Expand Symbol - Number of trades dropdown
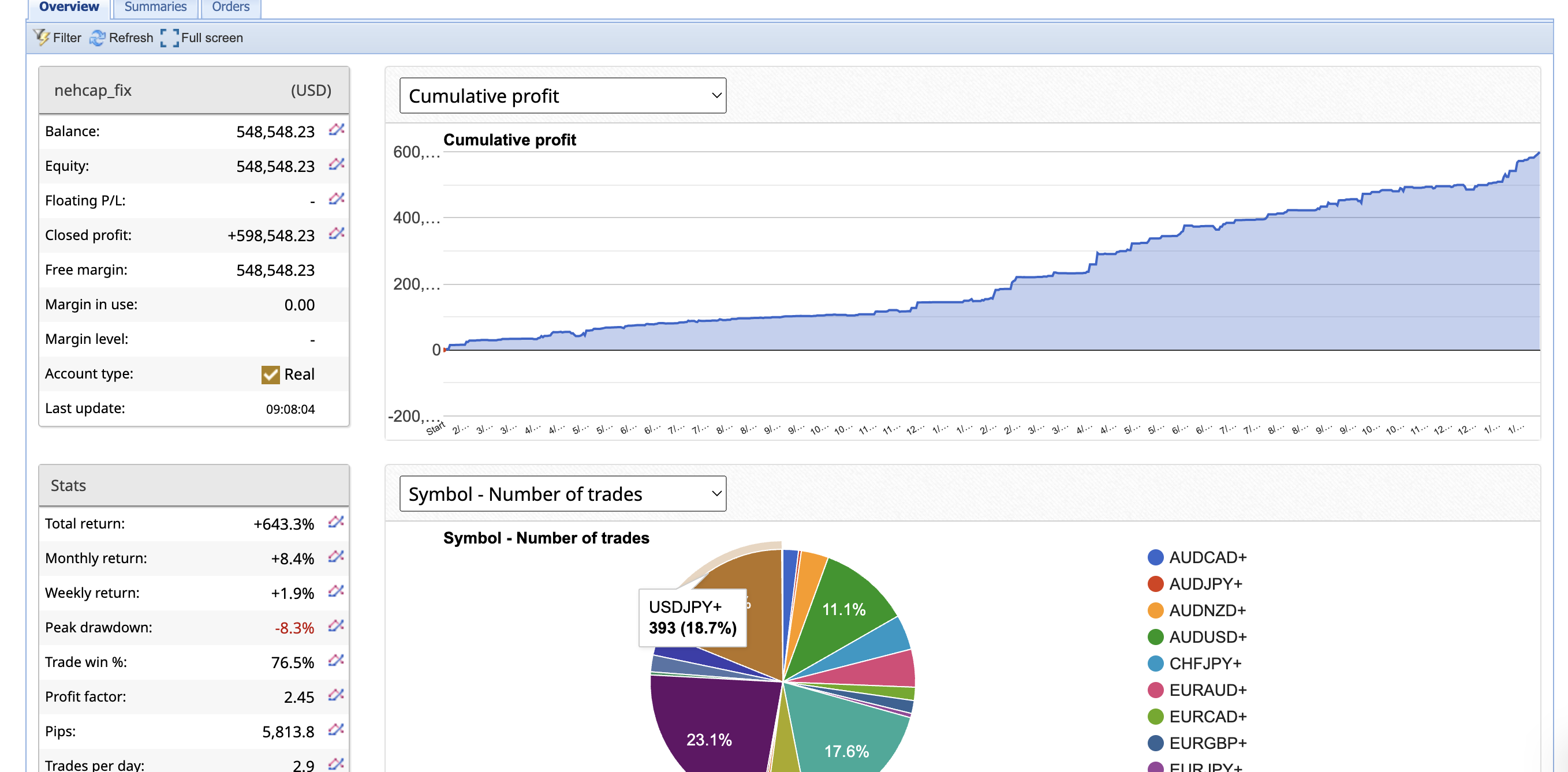 [x=562, y=493]
